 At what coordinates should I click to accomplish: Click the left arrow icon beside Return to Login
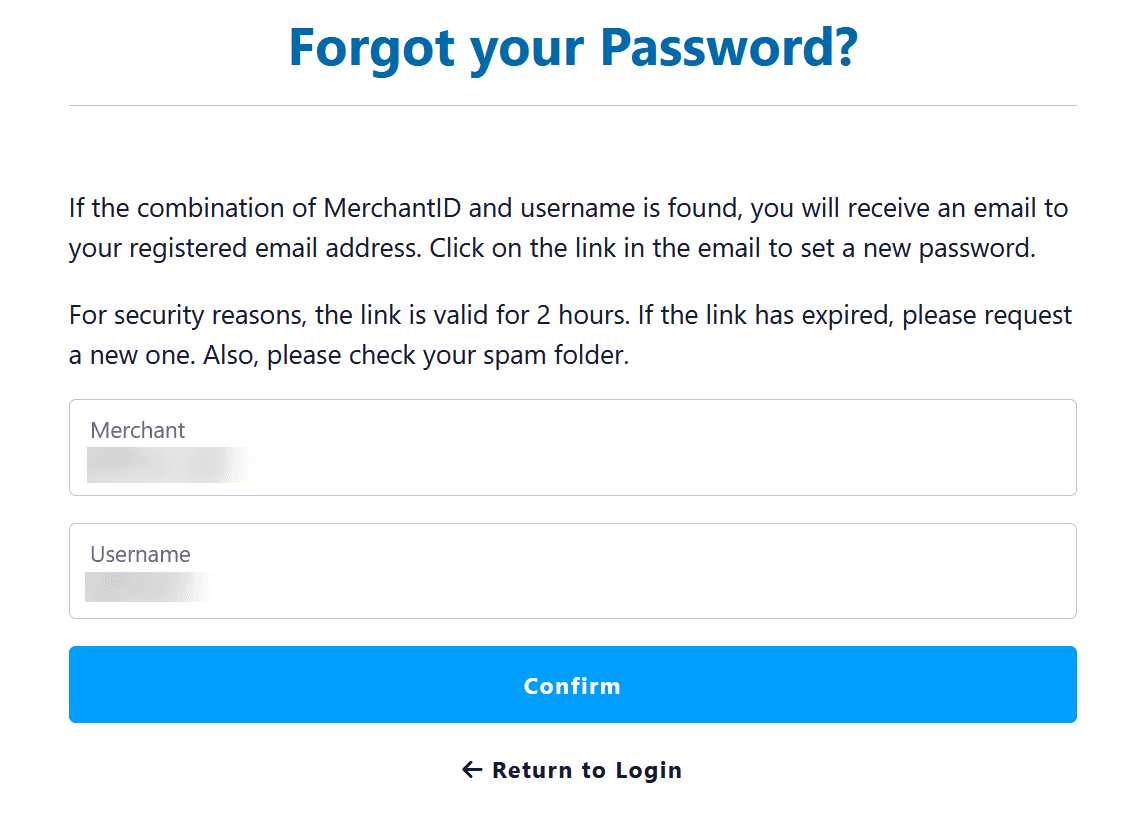(x=472, y=769)
